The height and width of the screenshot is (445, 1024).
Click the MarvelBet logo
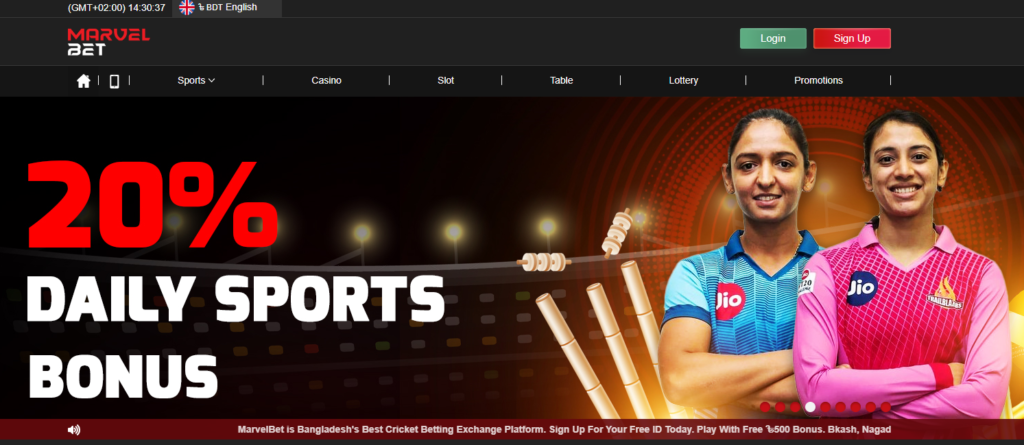pos(108,41)
